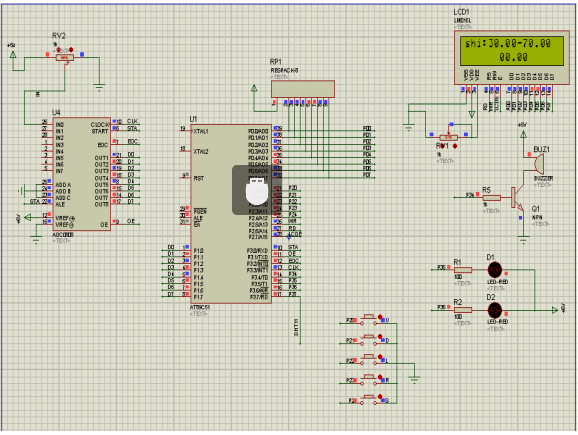The width and height of the screenshot is (578, 435).
Task: Toggle the push button labeled U
Action: click(369, 319)
